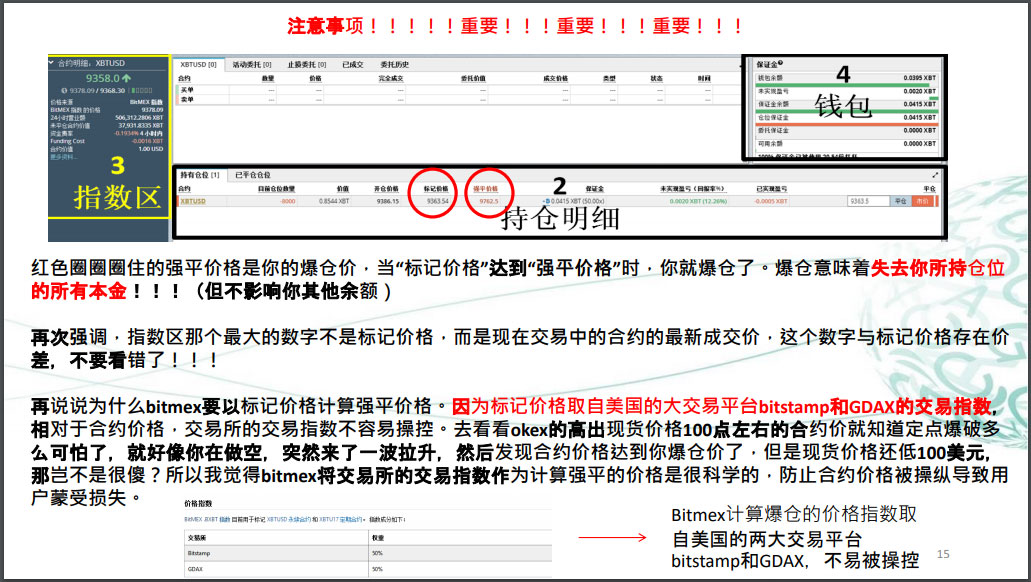The height and width of the screenshot is (582, 1031).
Task: Click the Bitstamp row in index table
Action: [368, 553]
